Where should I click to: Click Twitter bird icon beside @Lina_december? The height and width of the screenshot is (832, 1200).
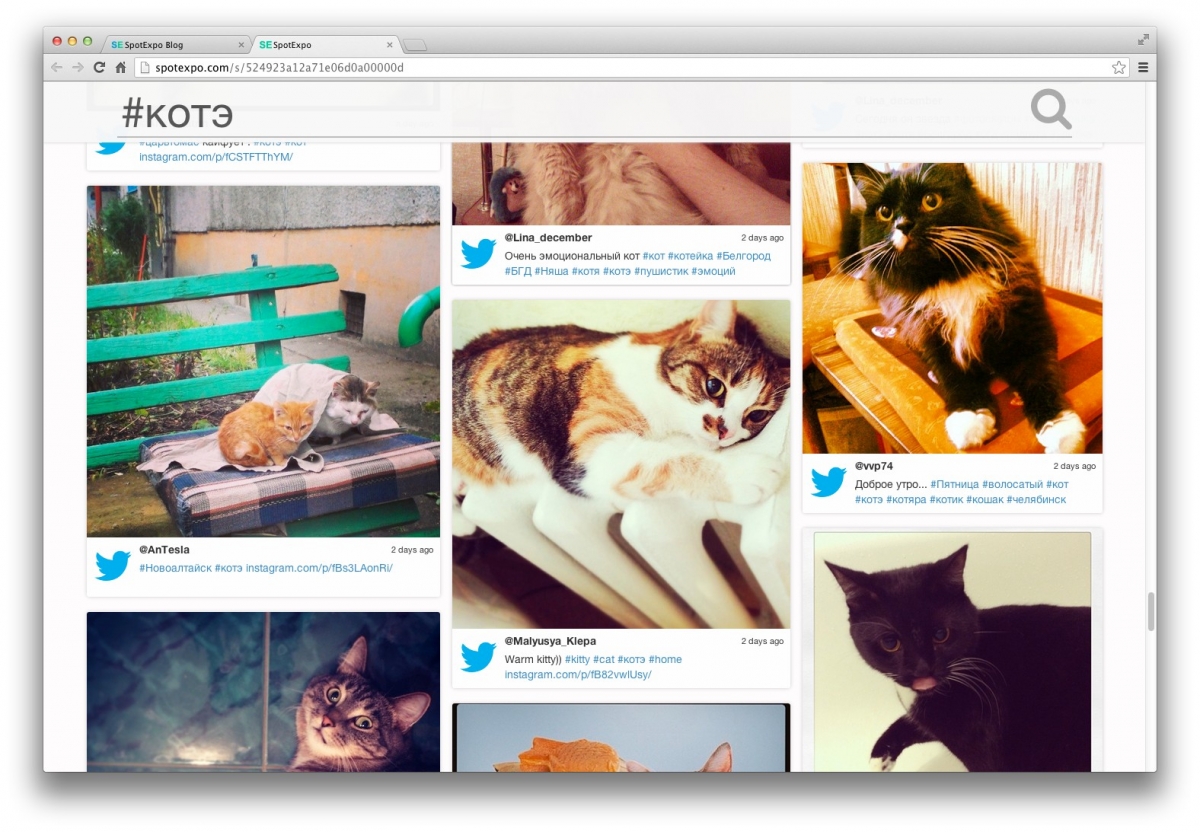pyautogui.click(x=478, y=254)
